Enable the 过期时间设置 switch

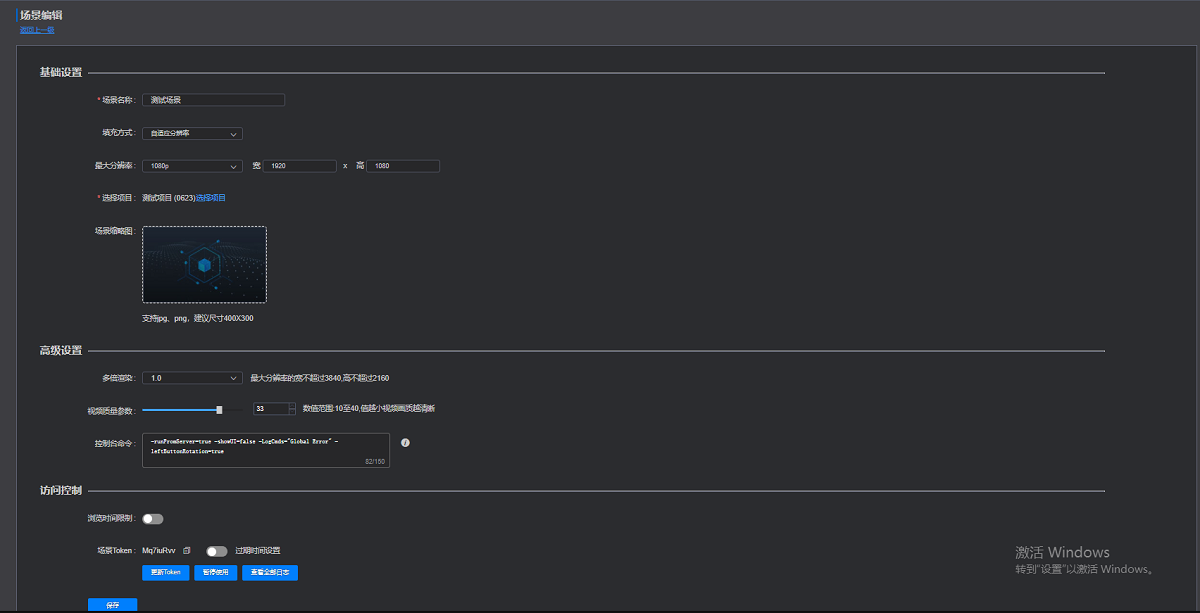click(x=216, y=551)
